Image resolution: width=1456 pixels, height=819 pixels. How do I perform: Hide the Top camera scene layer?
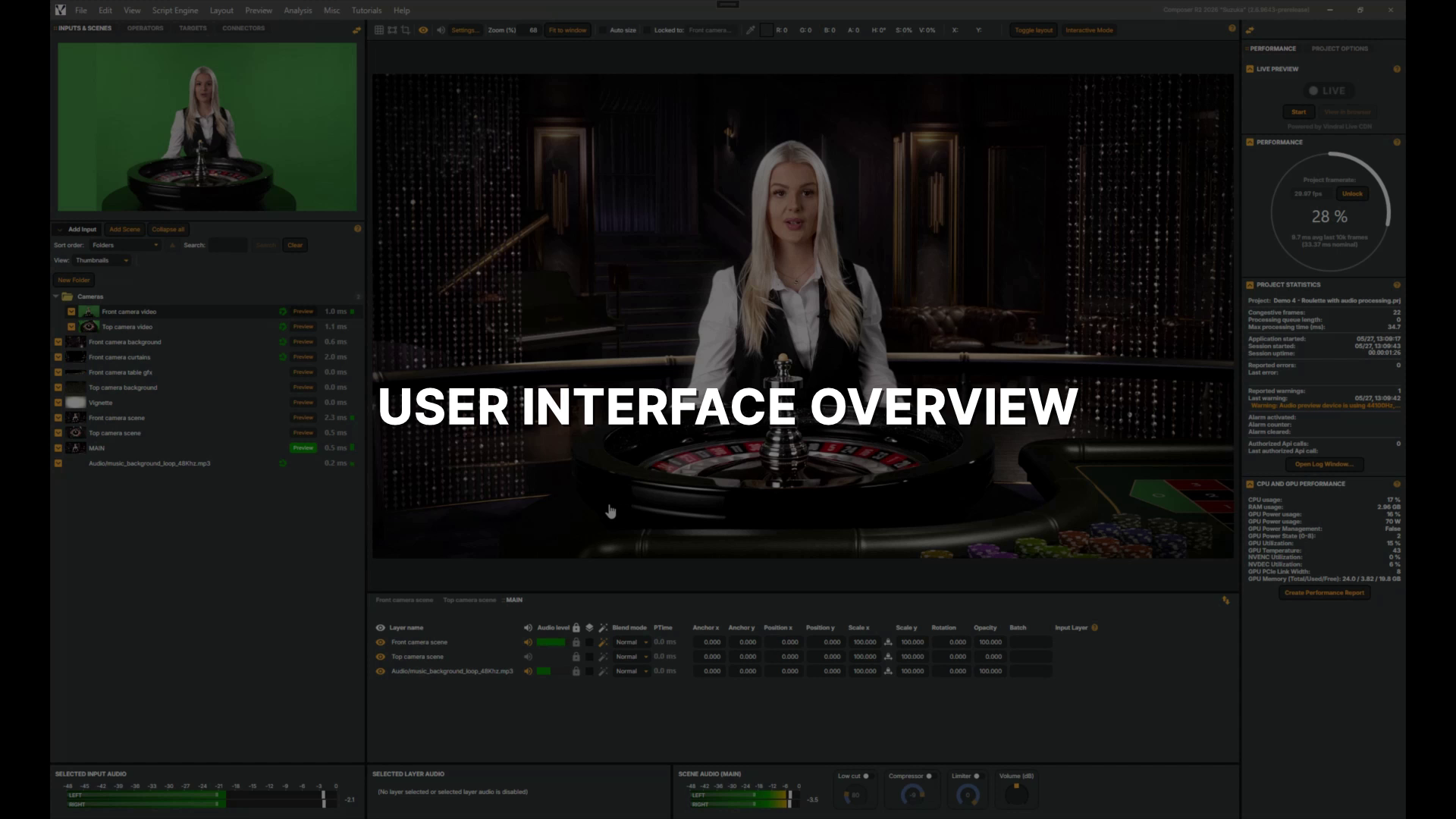(380, 657)
